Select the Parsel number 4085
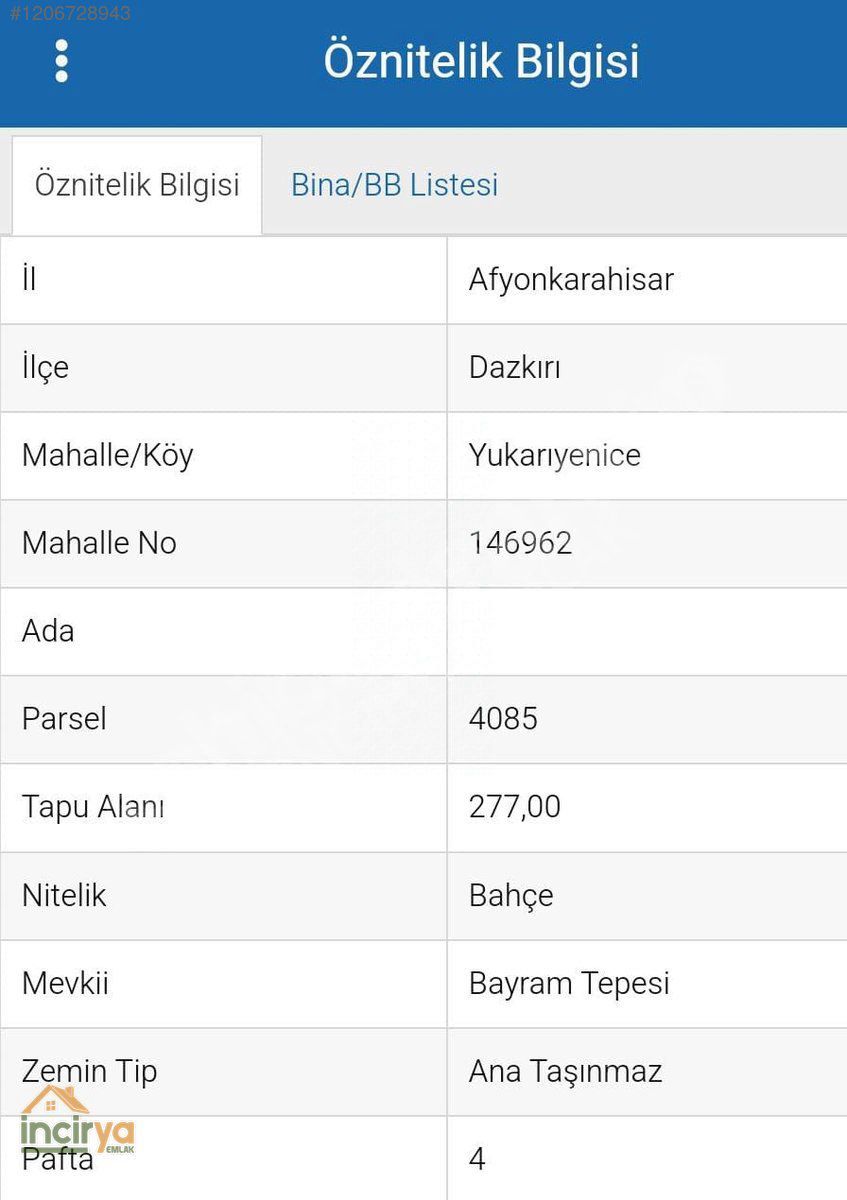The width and height of the screenshot is (847, 1200). point(503,719)
